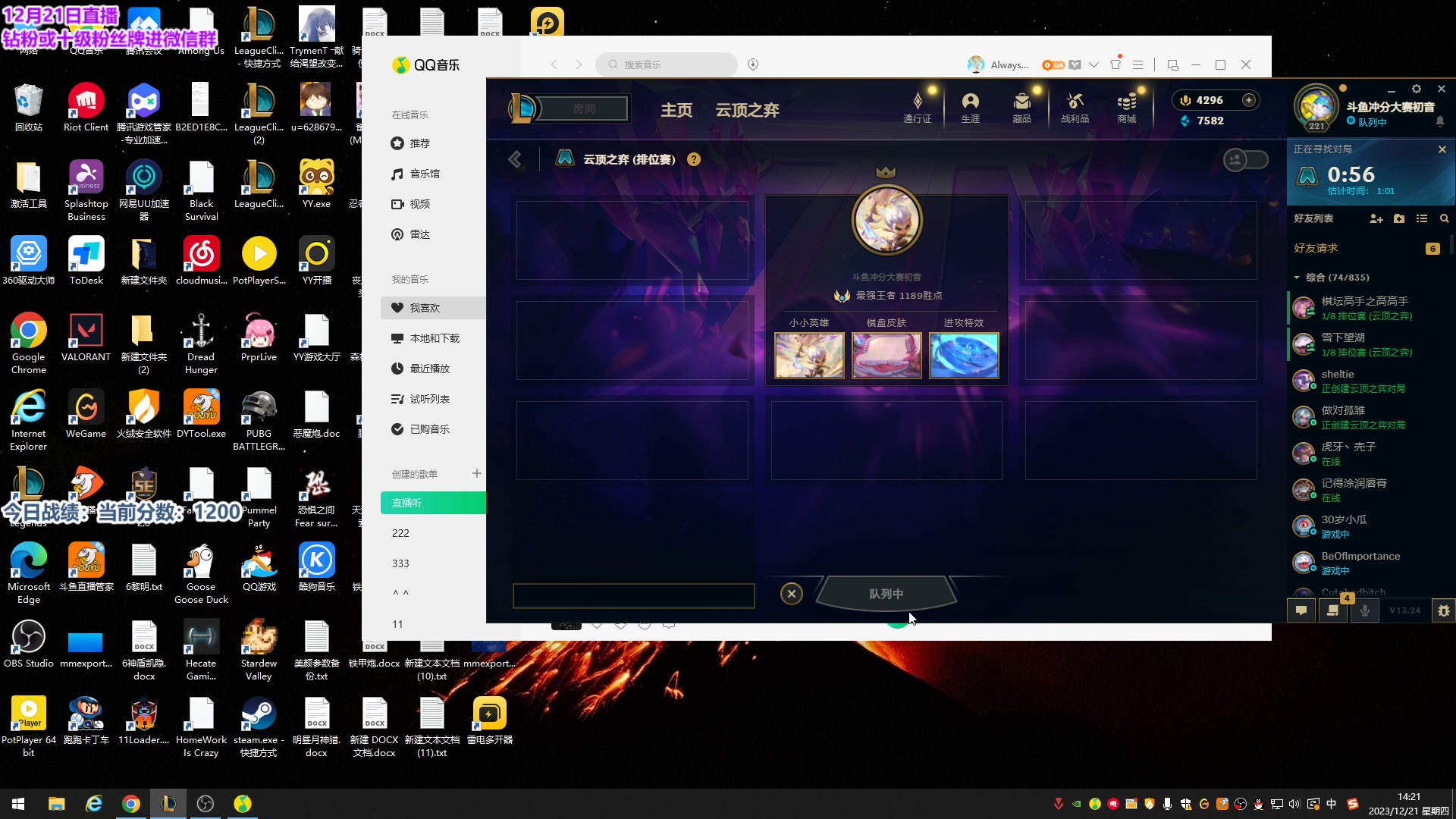Click the friend list search icon
Viewport: 1456px width, 819px height.
tap(1444, 218)
